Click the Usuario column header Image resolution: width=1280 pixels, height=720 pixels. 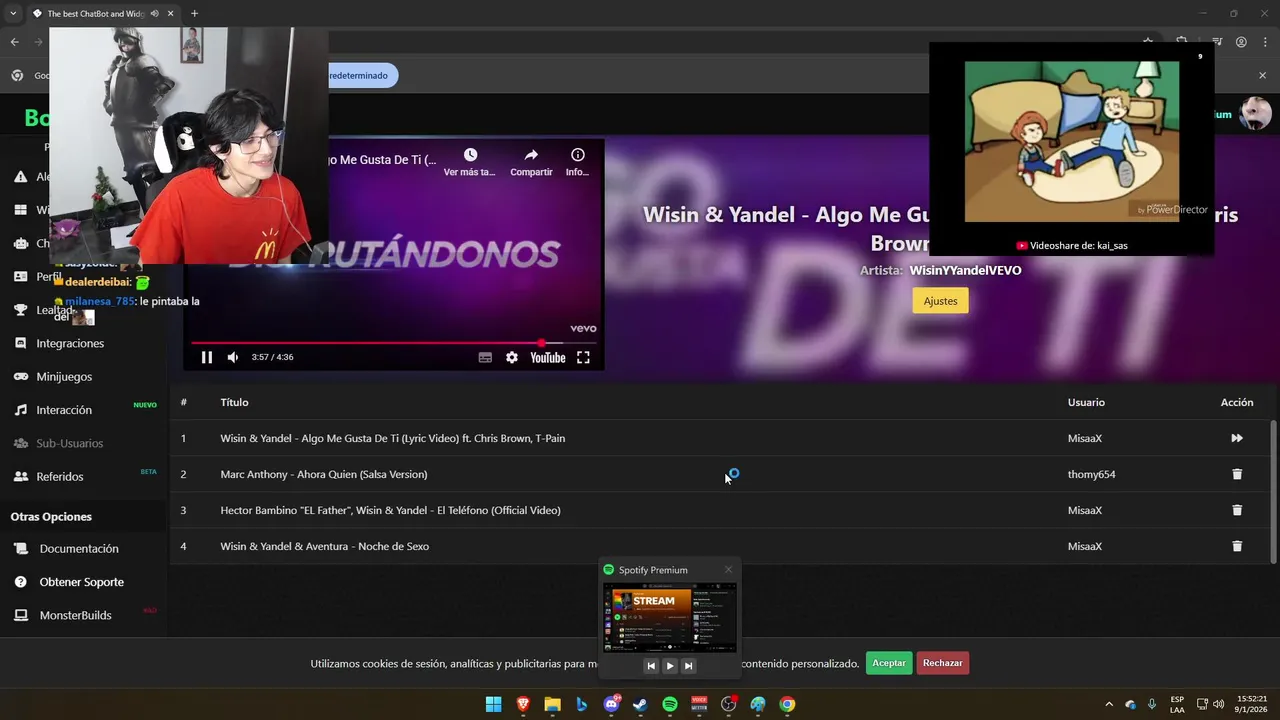[1086, 402]
